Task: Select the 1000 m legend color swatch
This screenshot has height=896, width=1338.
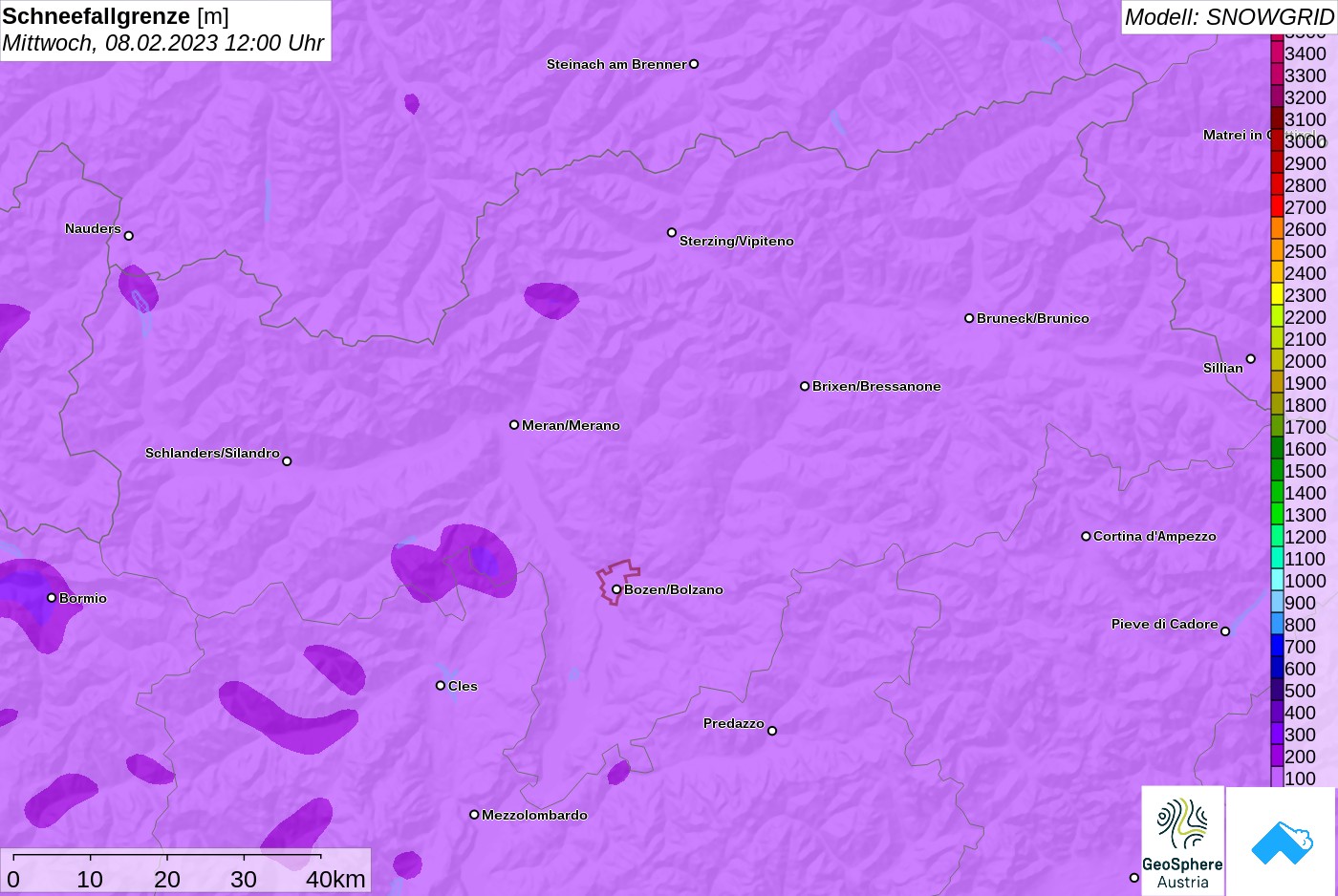Action: [1277, 581]
